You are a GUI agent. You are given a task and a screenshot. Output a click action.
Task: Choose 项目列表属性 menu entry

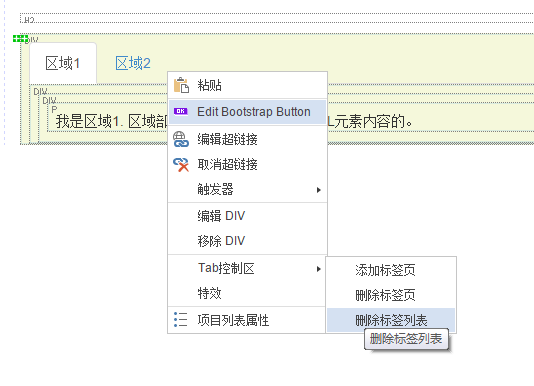click(x=248, y=320)
